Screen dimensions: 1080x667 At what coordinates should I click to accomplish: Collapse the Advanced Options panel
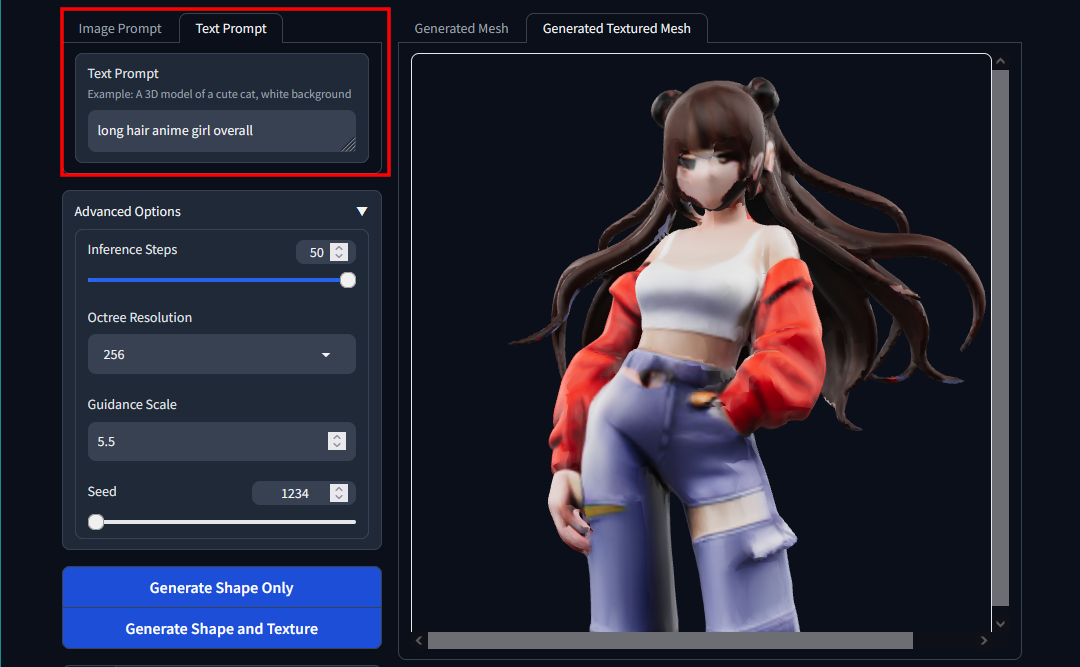pyautogui.click(x=362, y=211)
